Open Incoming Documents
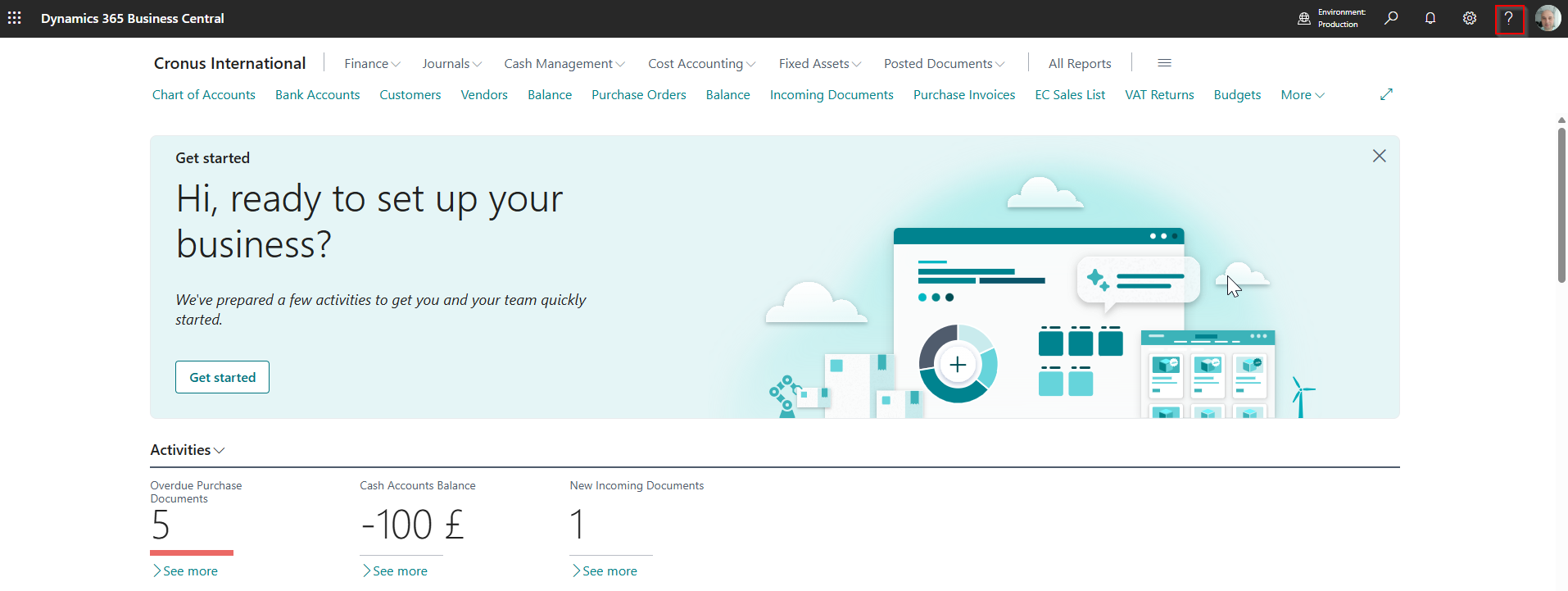Image resolution: width=1568 pixels, height=591 pixels. [832, 95]
